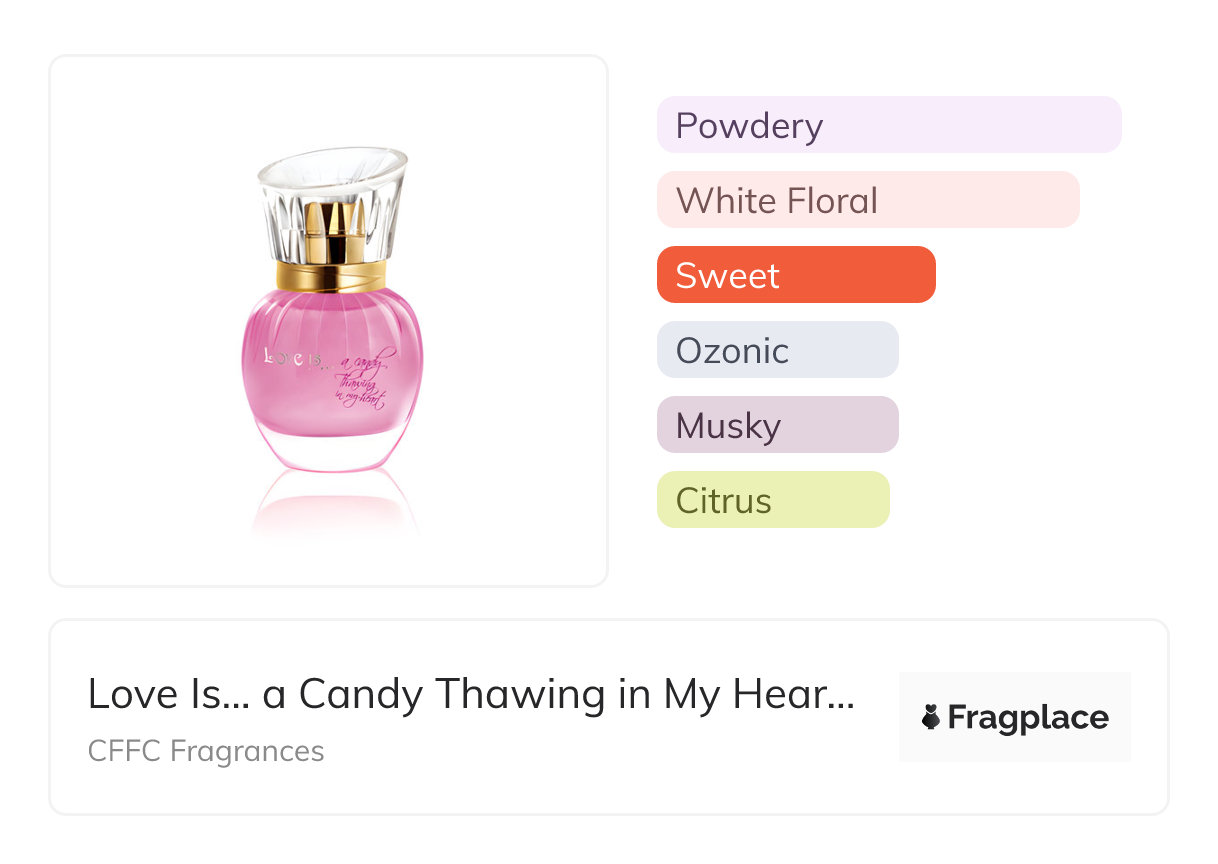Image resolution: width=1218 pixels, height=864 pixels.
Task: Select the White Floral accord bar
Action: tap(868, 200)
